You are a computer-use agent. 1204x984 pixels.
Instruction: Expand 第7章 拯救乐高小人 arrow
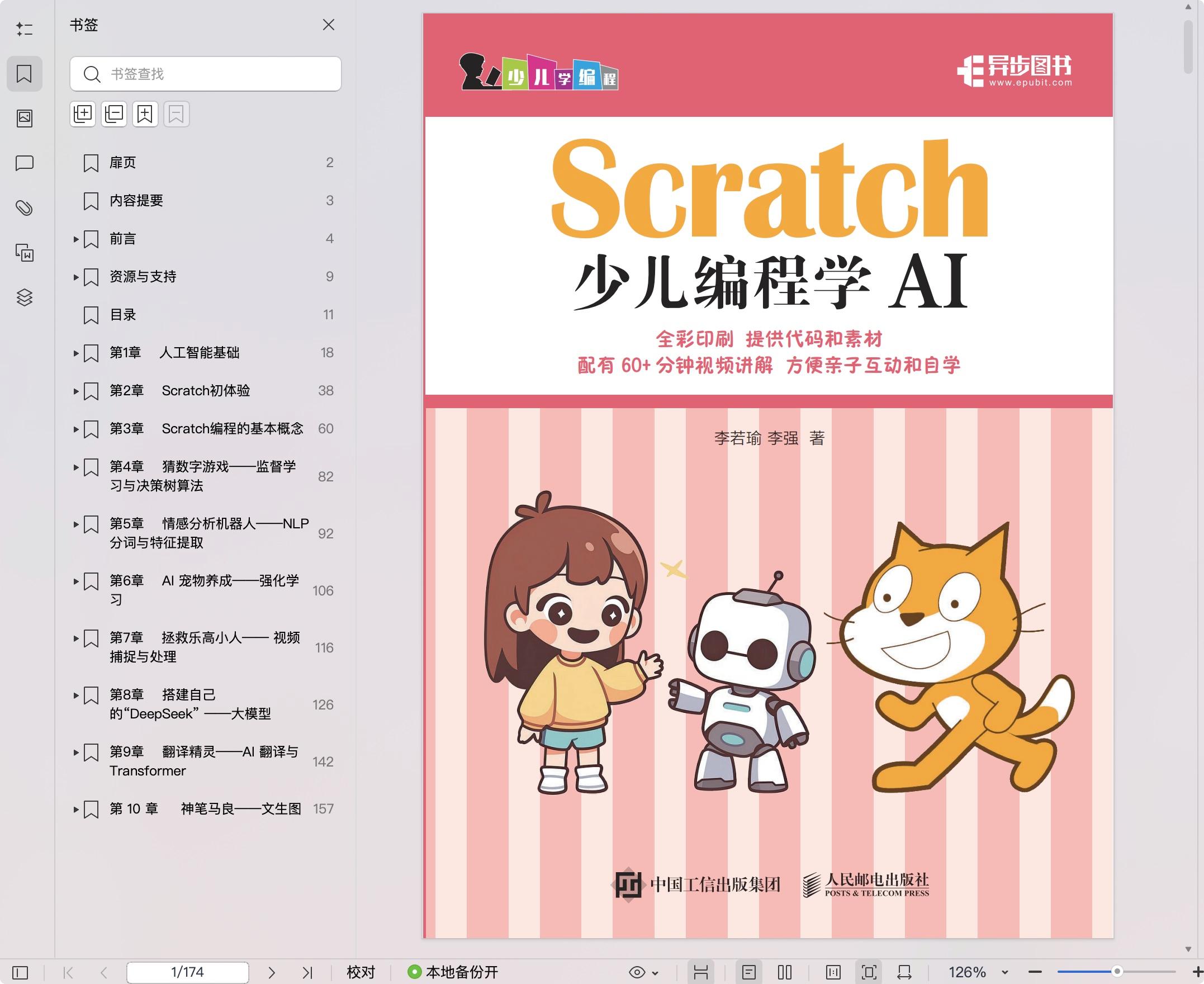pos(76,638)
